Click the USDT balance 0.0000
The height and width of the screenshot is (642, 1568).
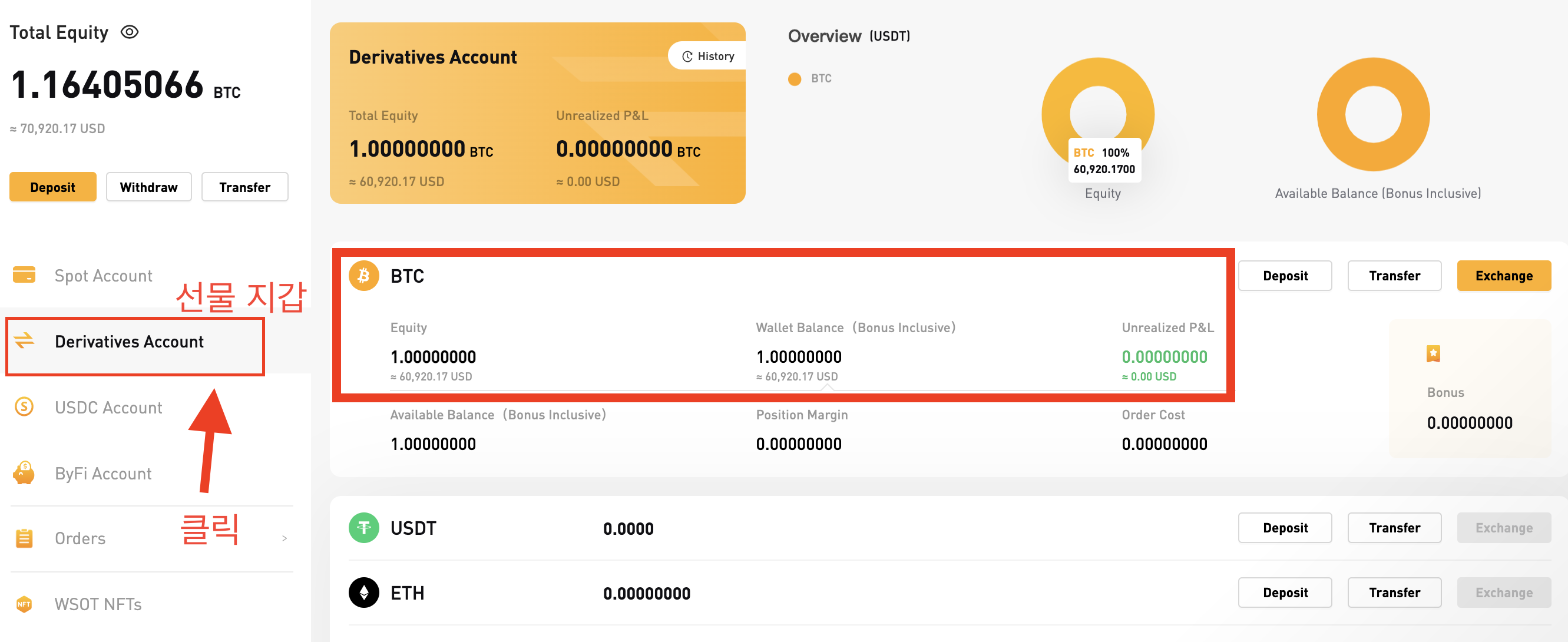(628, 529)
